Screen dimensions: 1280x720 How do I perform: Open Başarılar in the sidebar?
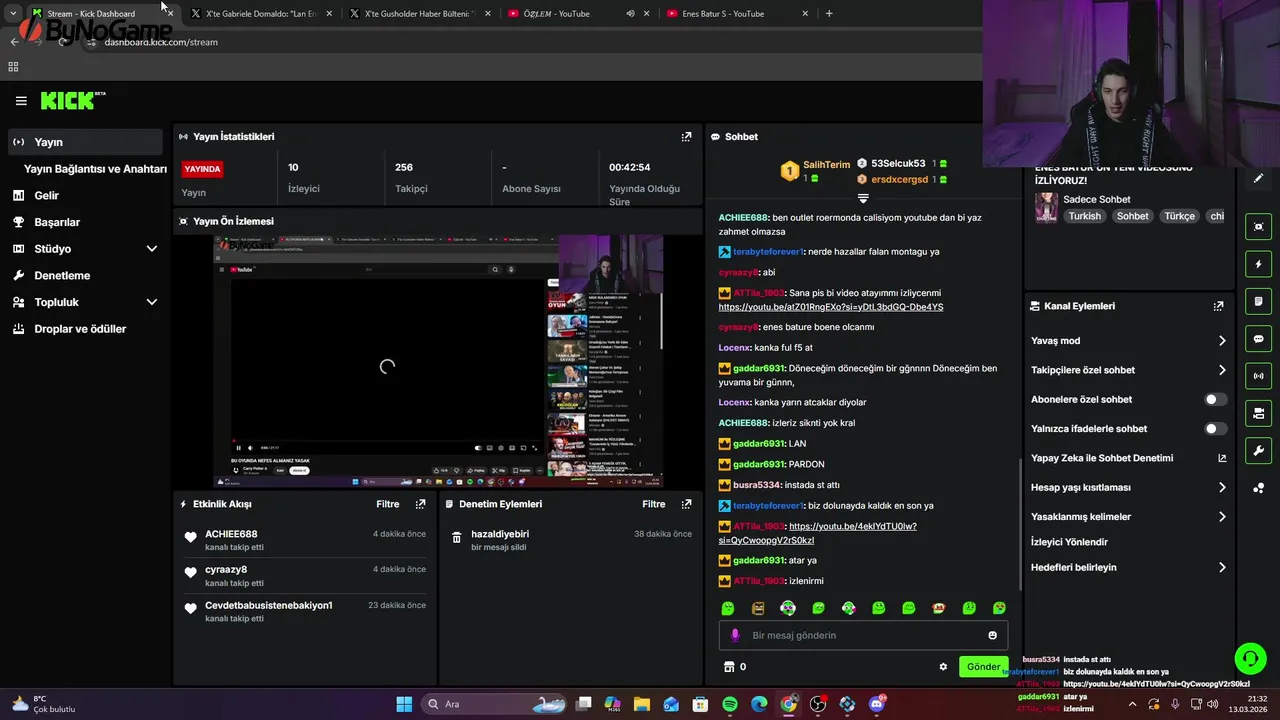point(84,222)
